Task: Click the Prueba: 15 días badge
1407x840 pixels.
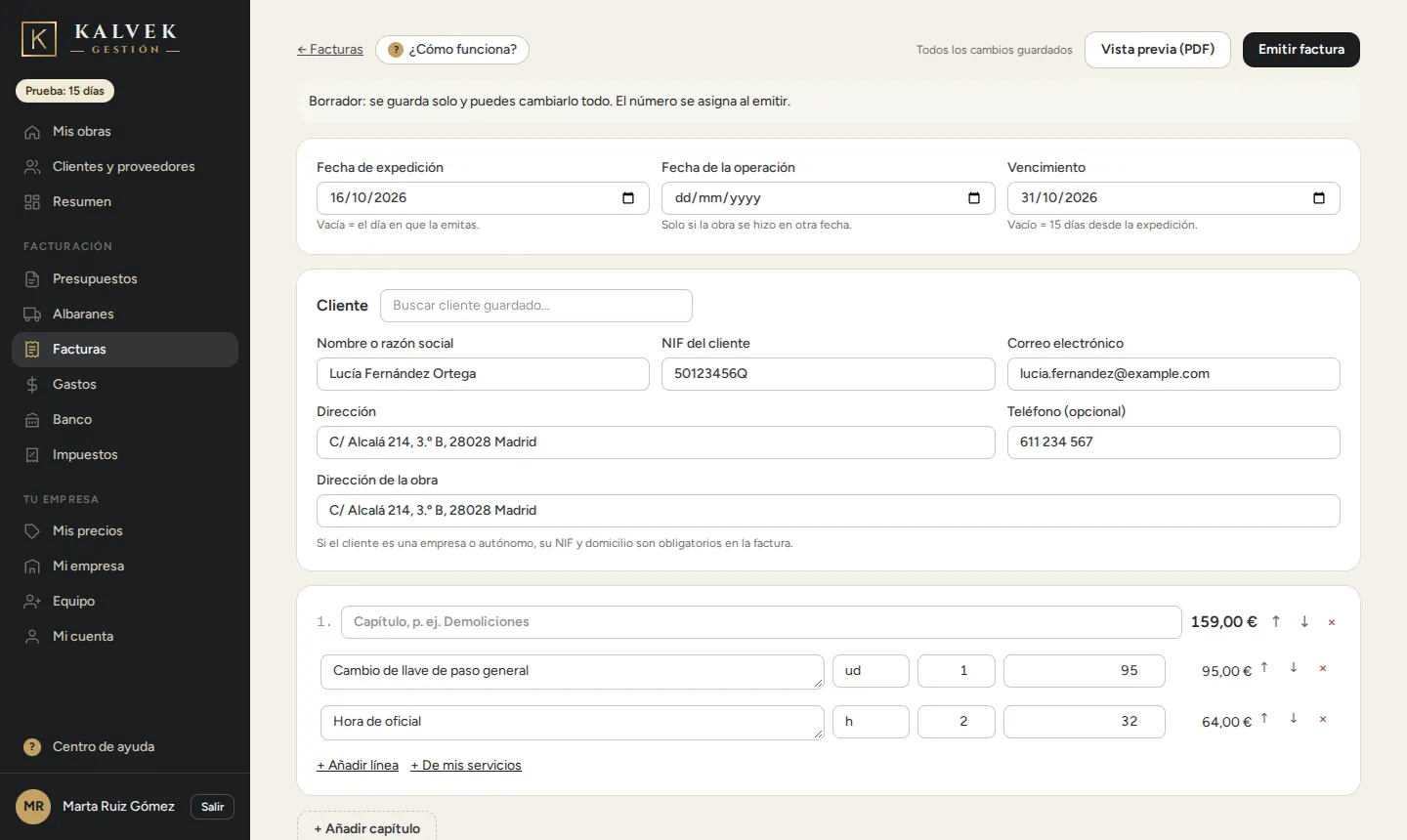Action: (64, 91)
